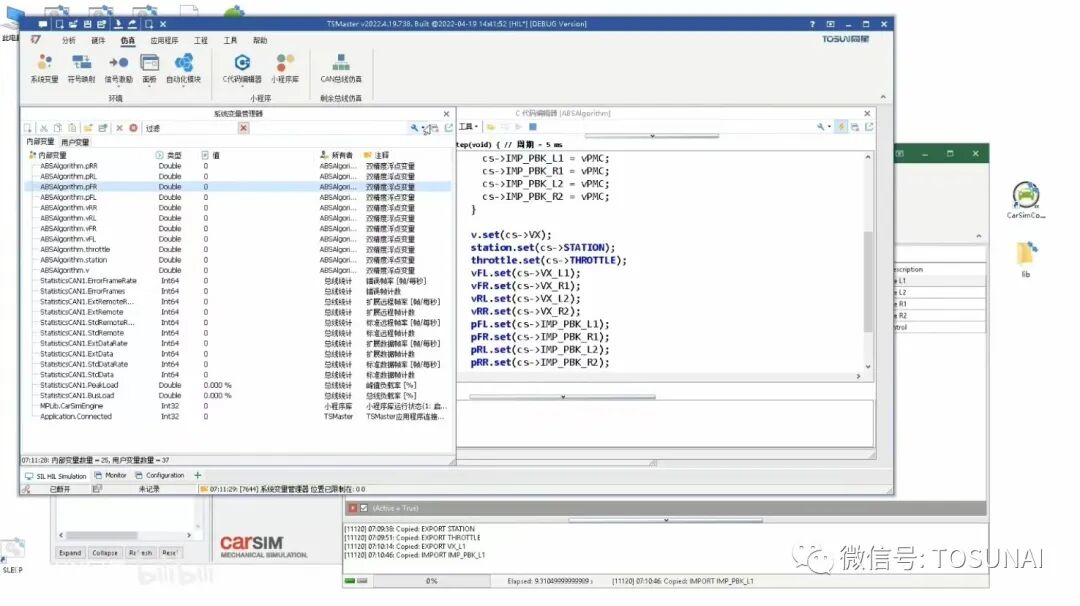Select the MPLib.CarSimEngine row
1080x606 pixels.
(238, 406)
